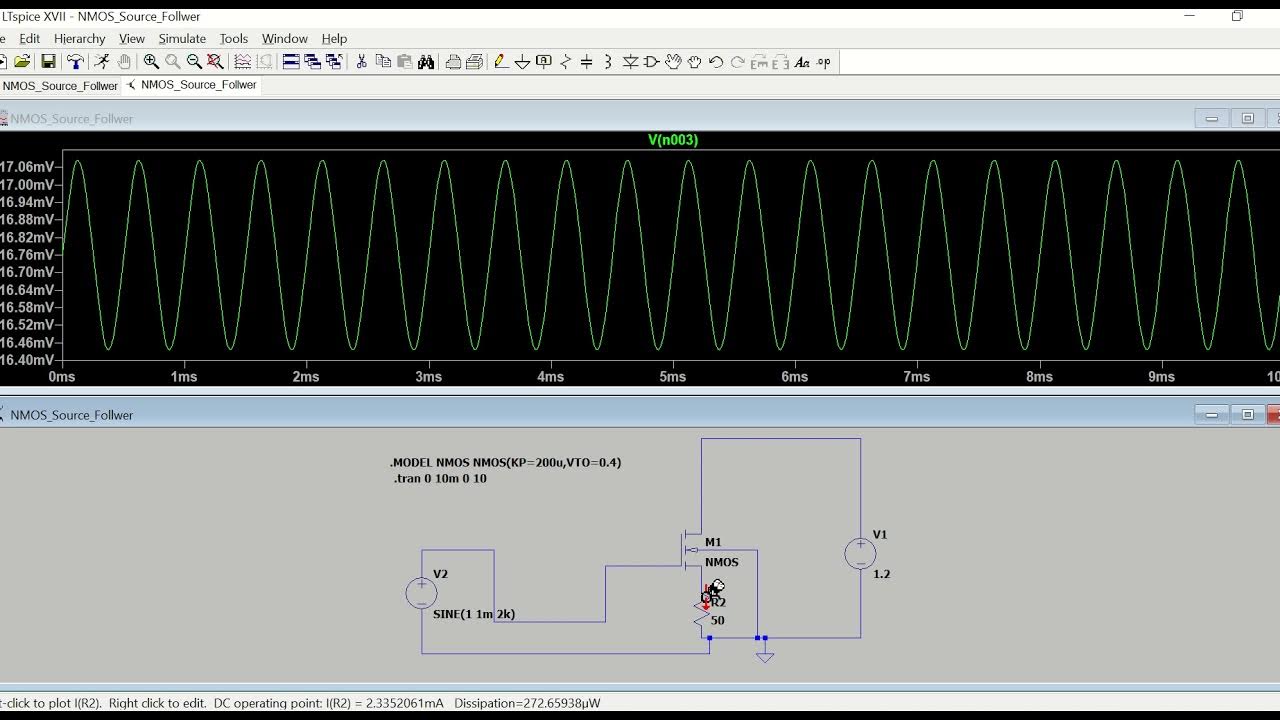Save the schematic with the floppy disk icon
The width and height of the screenshot is (1280, 720).
48,62
